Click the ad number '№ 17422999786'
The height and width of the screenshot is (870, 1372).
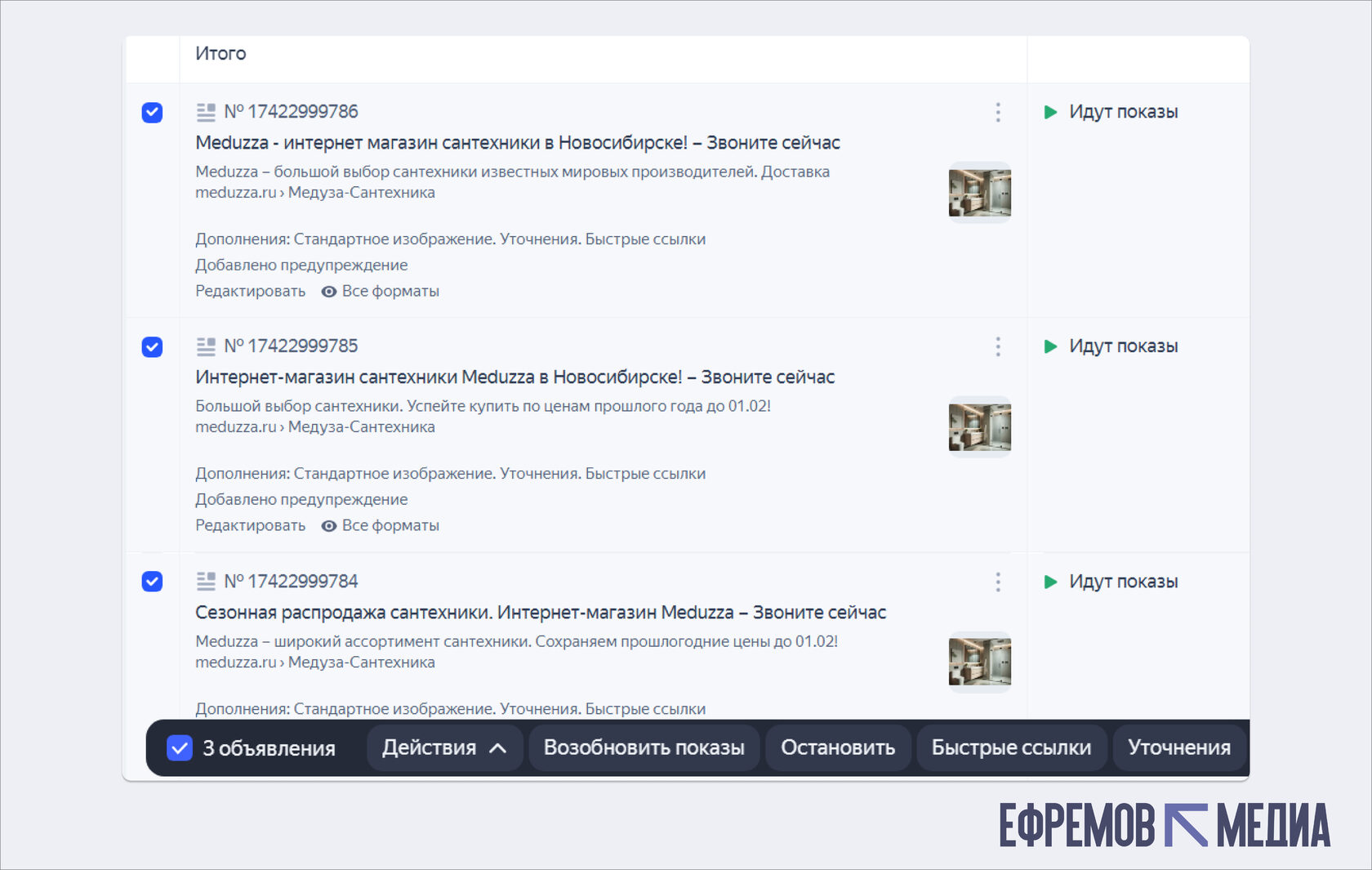[x=291, y=112]
